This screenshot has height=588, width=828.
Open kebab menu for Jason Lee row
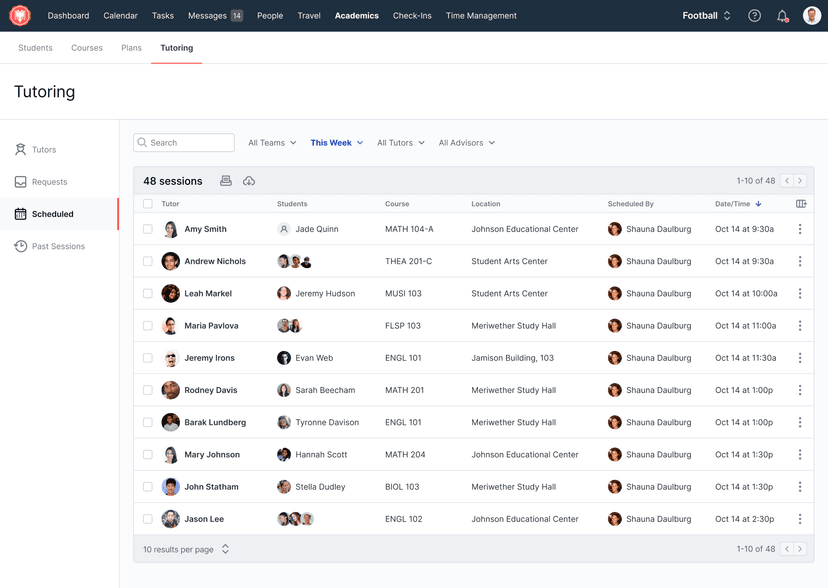pos(800,519)
